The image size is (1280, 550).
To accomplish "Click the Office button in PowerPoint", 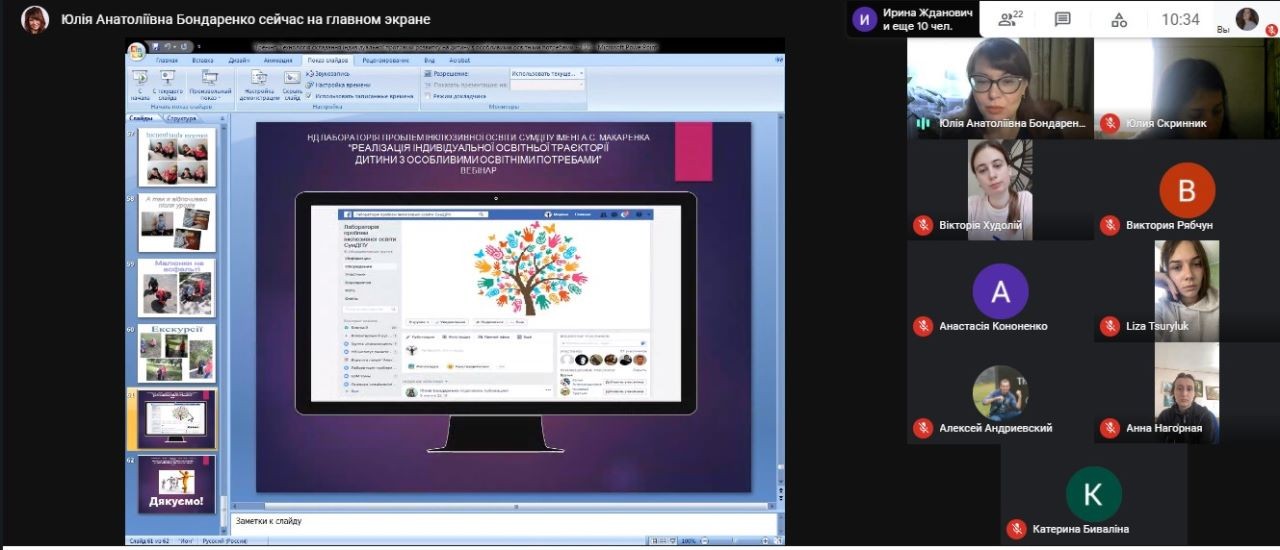I will pyautogui.click(x=136, y=49).
